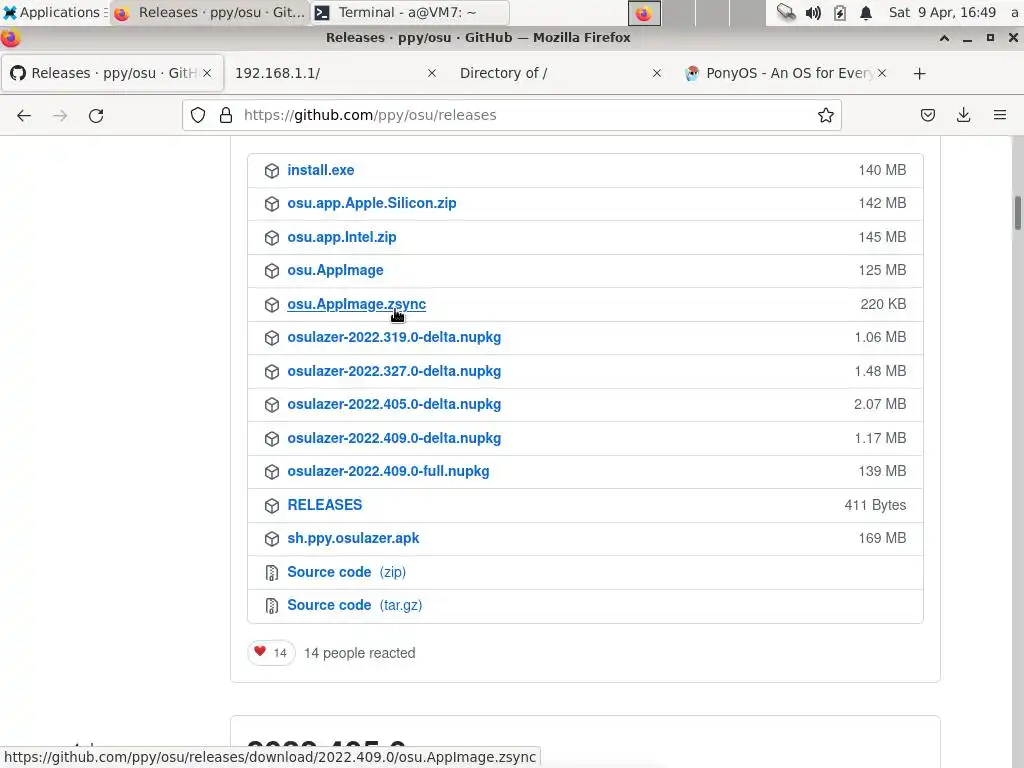Click the 14 people reacted text
1024x768 pixels.
pos(359,653)
